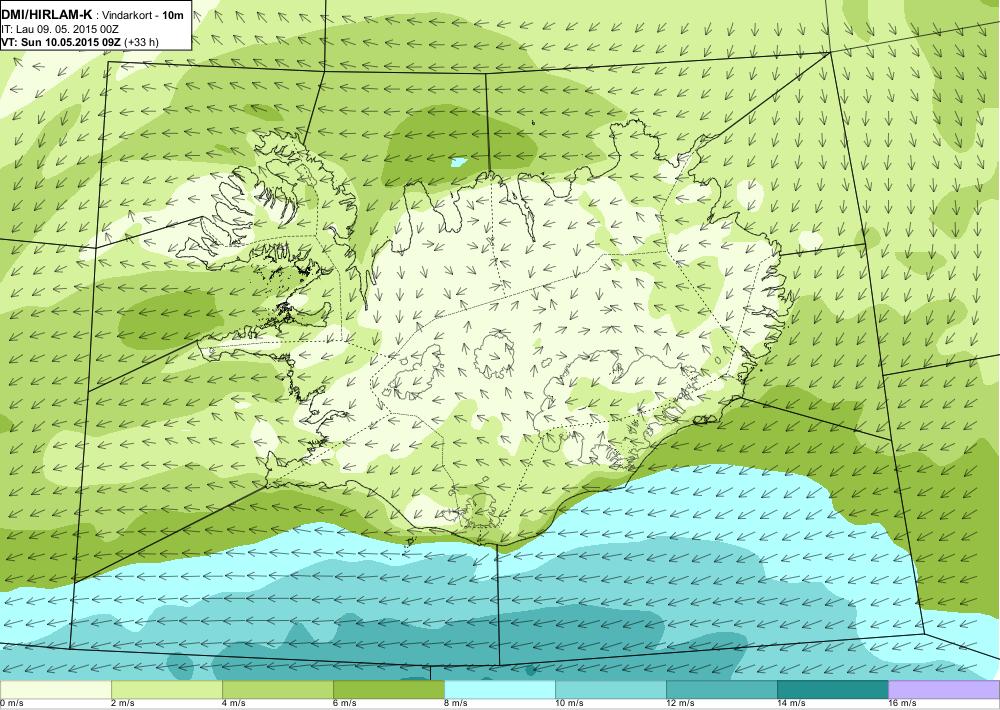Click the pale yellow 0–2 m/s legend swatch
Viewport: 1000px width, 710px height.
[x=55, y=690]
